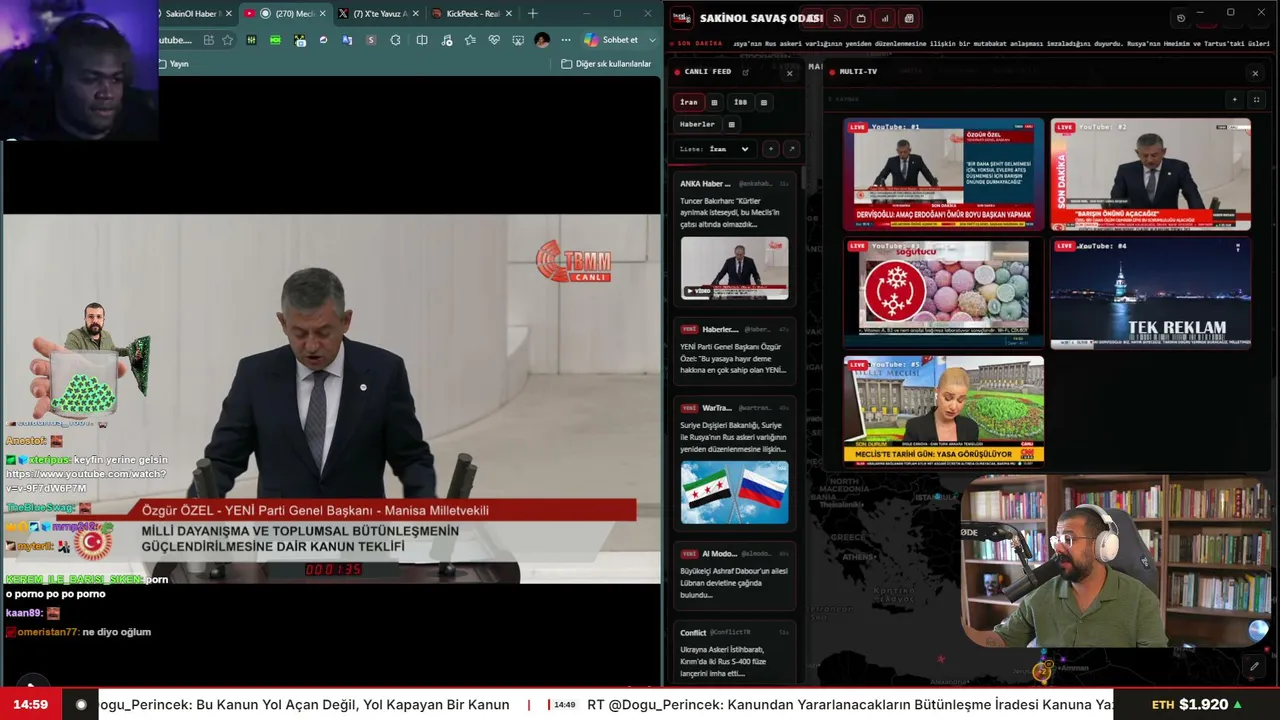The image size is (1280, 720).
Task: Open the bar chart icon in Sakinol header
Action: [885, 18]
